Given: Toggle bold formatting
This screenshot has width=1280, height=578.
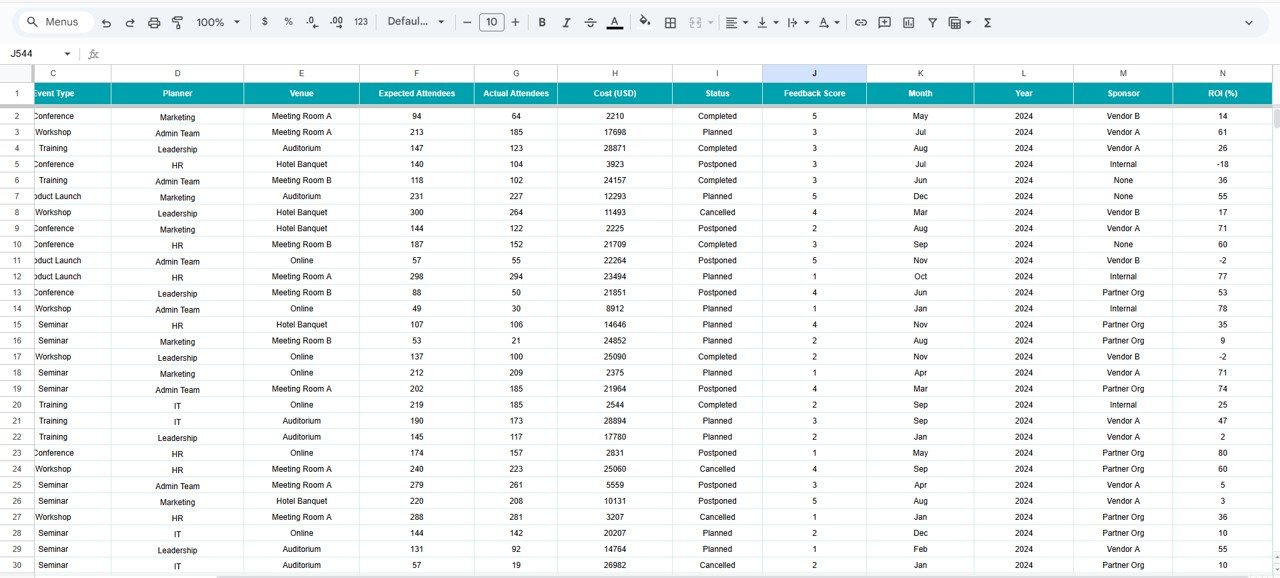Looking at the screenshot, I should tap(541, 22).
